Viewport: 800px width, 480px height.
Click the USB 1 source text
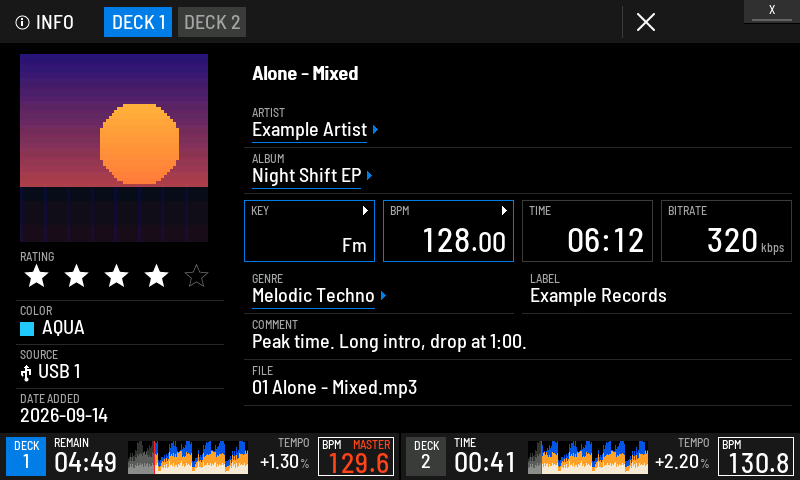click(x=59, y=372)
